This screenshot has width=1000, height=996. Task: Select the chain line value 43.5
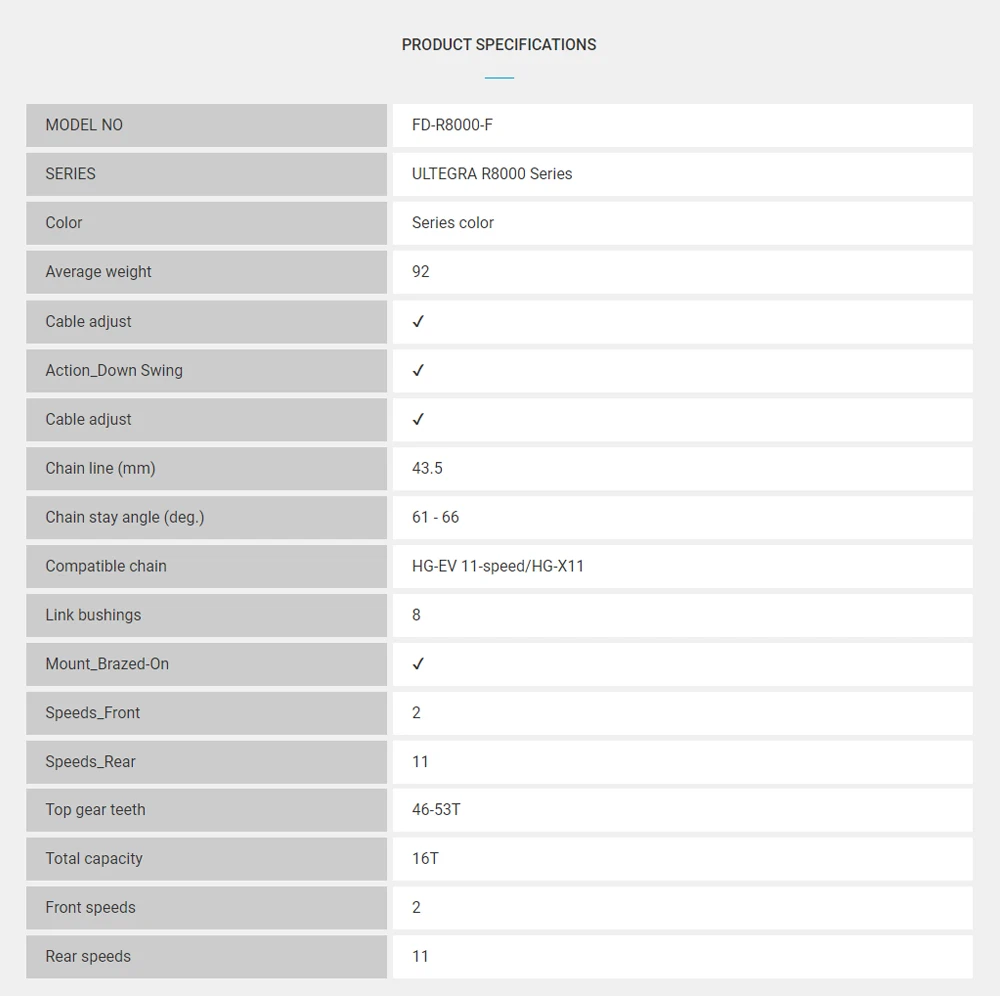[x=427, y=468]
